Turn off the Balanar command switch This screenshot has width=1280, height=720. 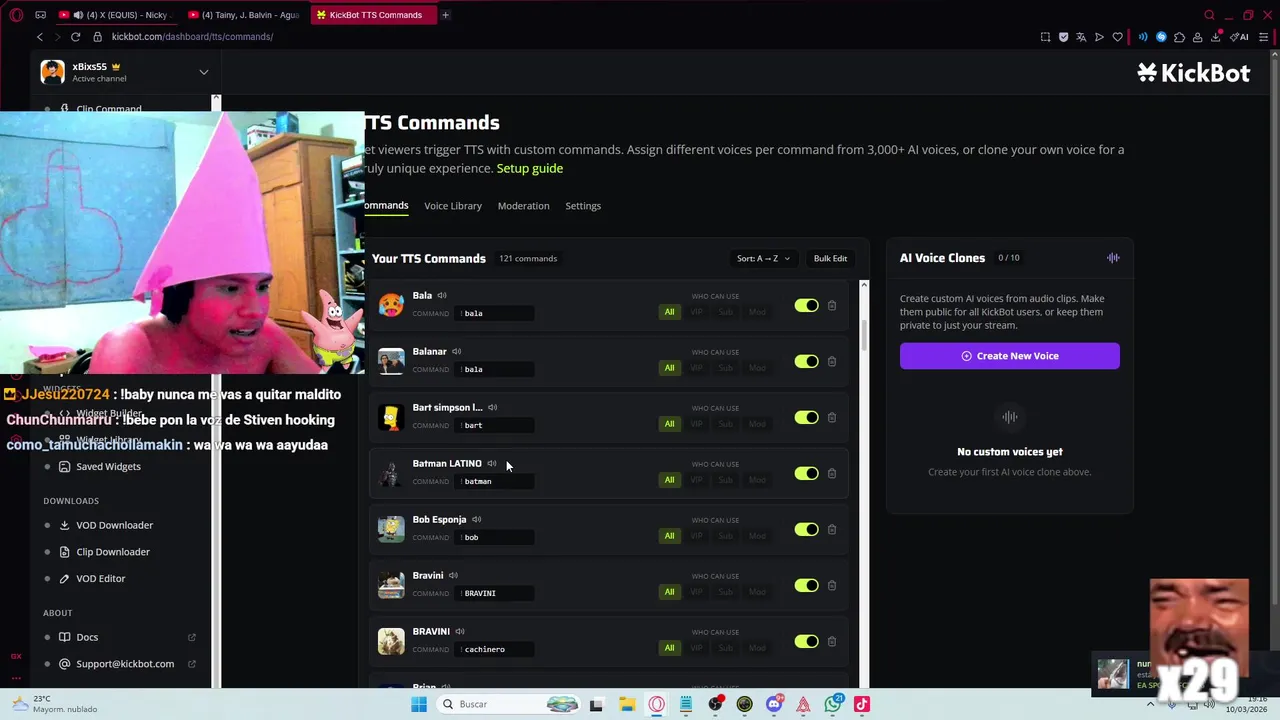[806, 361]
